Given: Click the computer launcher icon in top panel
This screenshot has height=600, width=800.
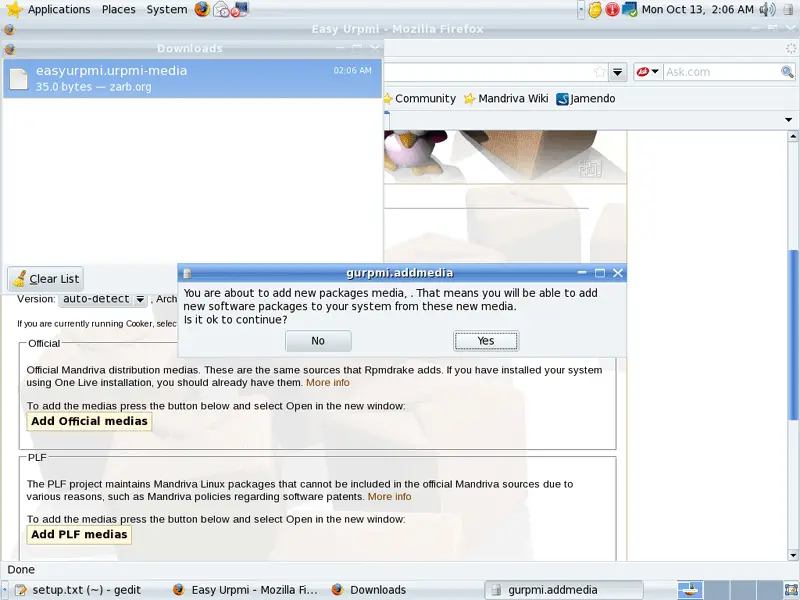Looking at the screenshot, I should tap(239, 9).
